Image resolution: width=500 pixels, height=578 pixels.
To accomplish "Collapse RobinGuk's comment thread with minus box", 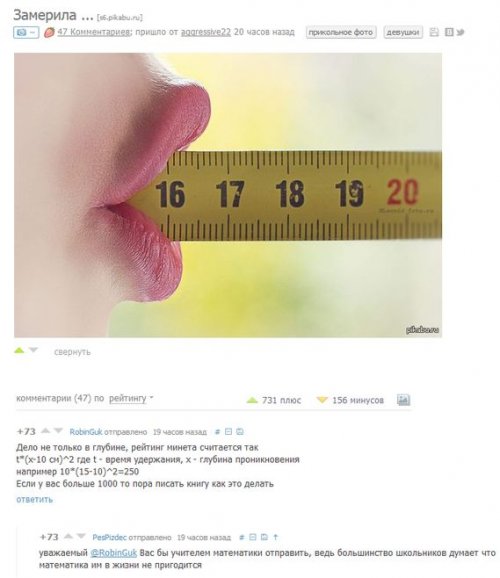I will 228,432.
